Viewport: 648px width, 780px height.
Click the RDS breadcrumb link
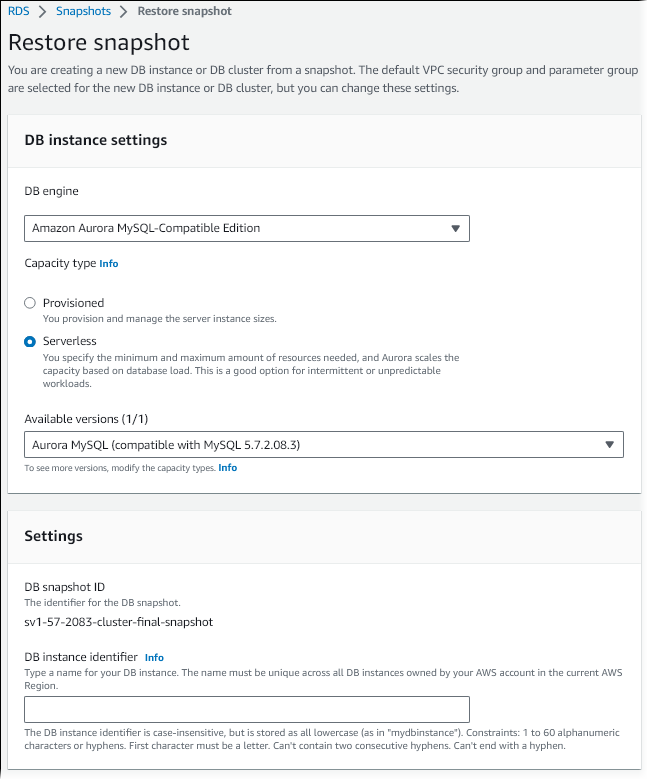tap(18, 11)
